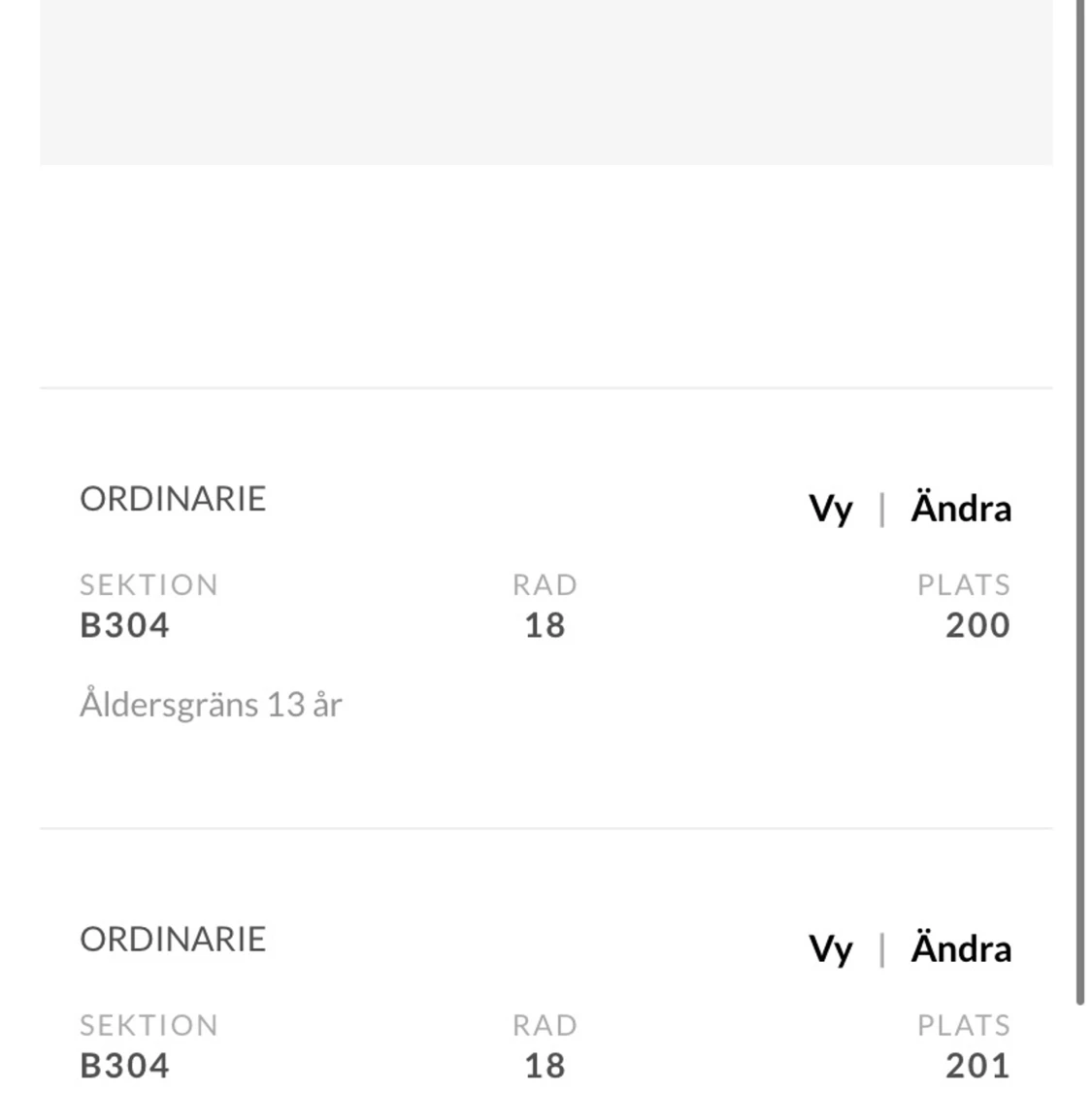Click the PLATS label of the first ticket

964,584
